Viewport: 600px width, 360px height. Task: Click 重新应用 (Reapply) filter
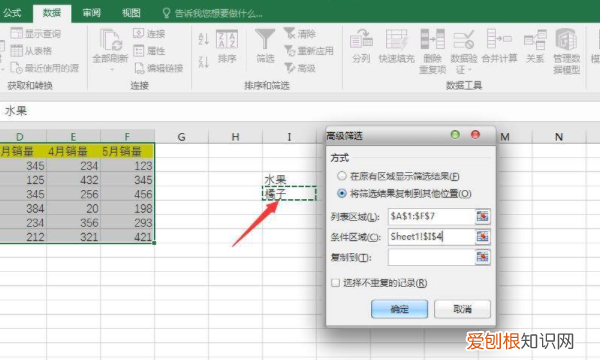(x=309, y=51)
